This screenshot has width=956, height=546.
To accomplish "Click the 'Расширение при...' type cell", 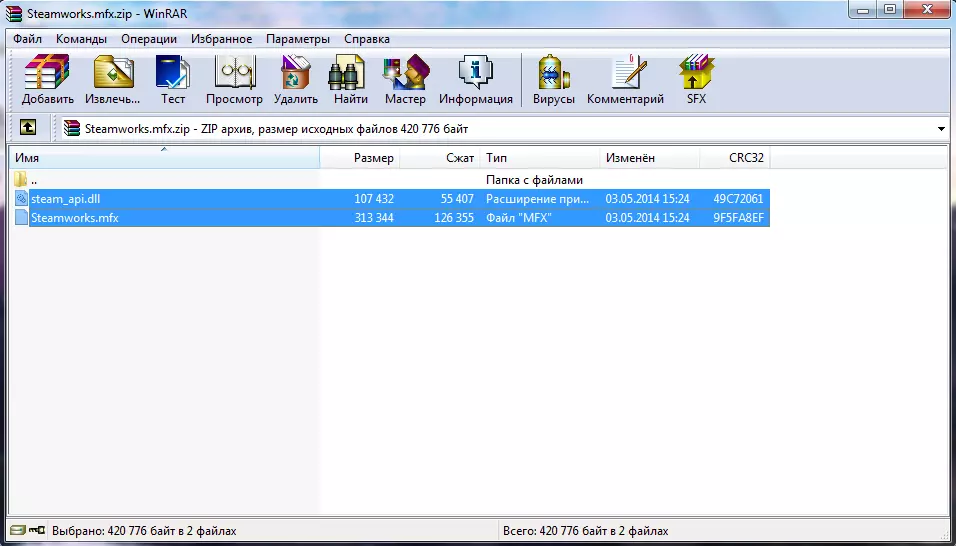I will pos(537,199).
